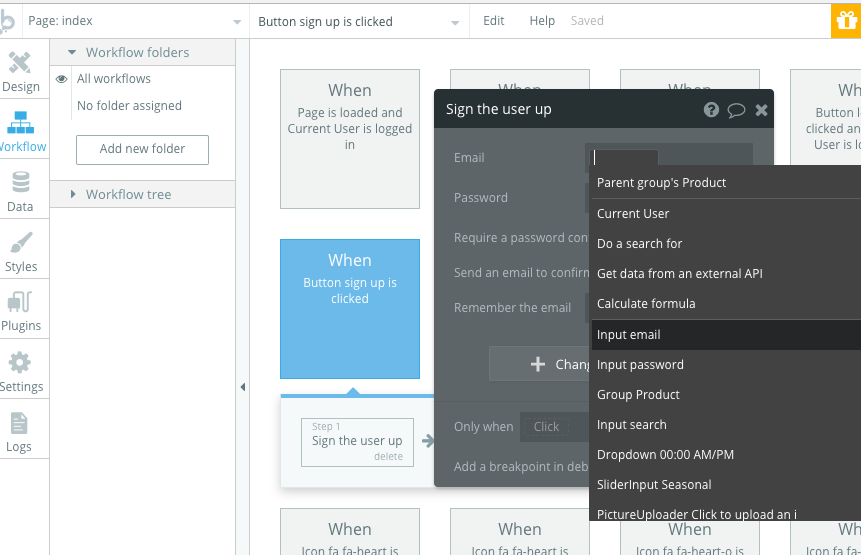Click the Add new folder button
This screenshot has height=555, width=861.
[x=143, y=149]
